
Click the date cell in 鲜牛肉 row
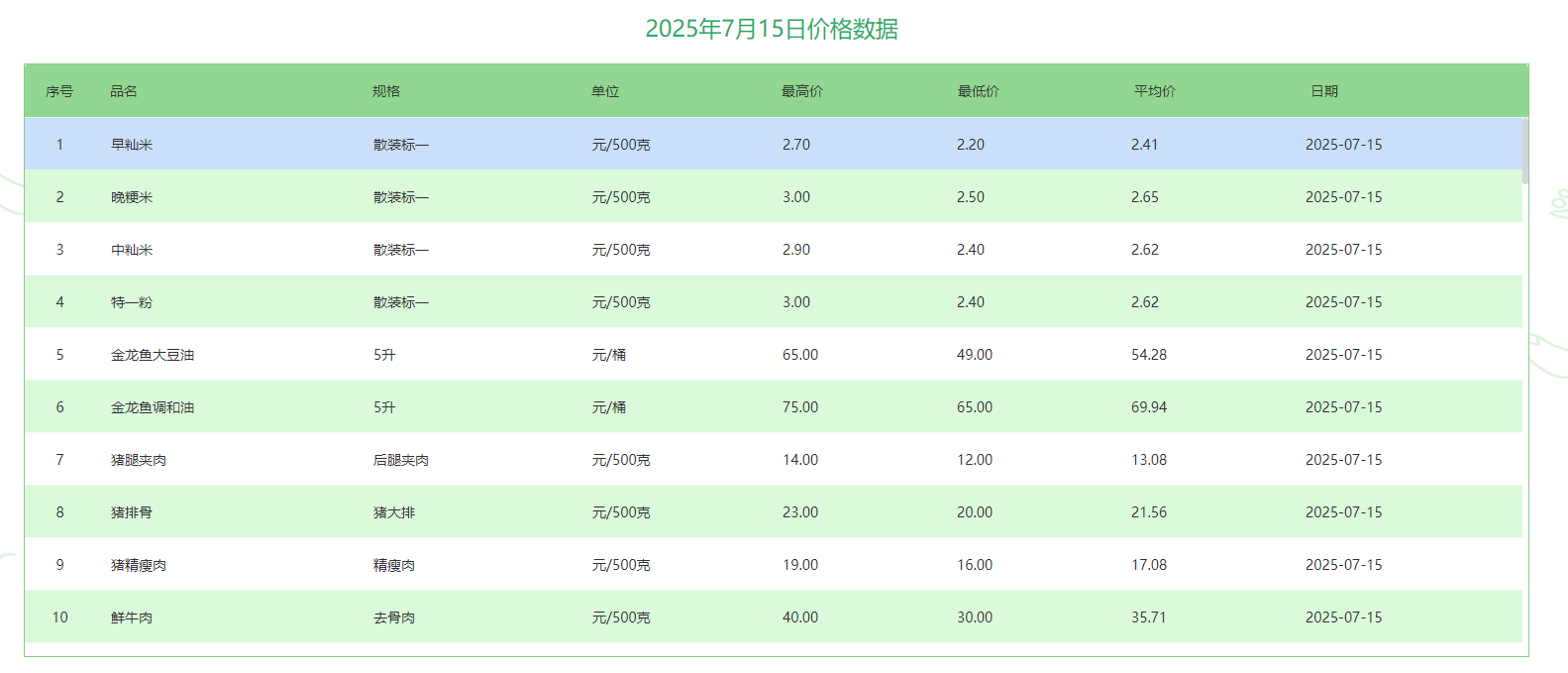[1343, 617]
